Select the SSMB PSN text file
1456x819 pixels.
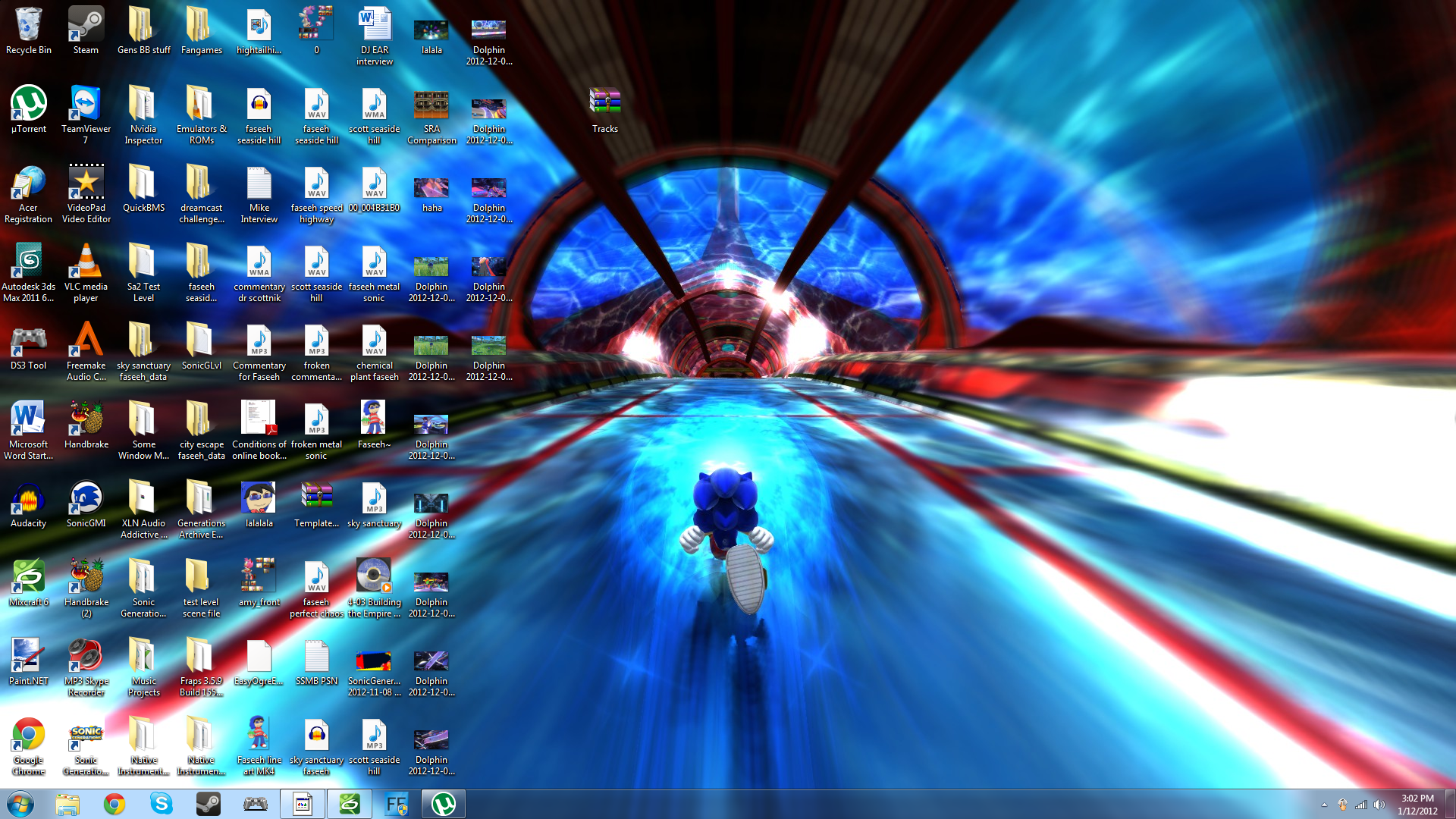tap(317, 662)
